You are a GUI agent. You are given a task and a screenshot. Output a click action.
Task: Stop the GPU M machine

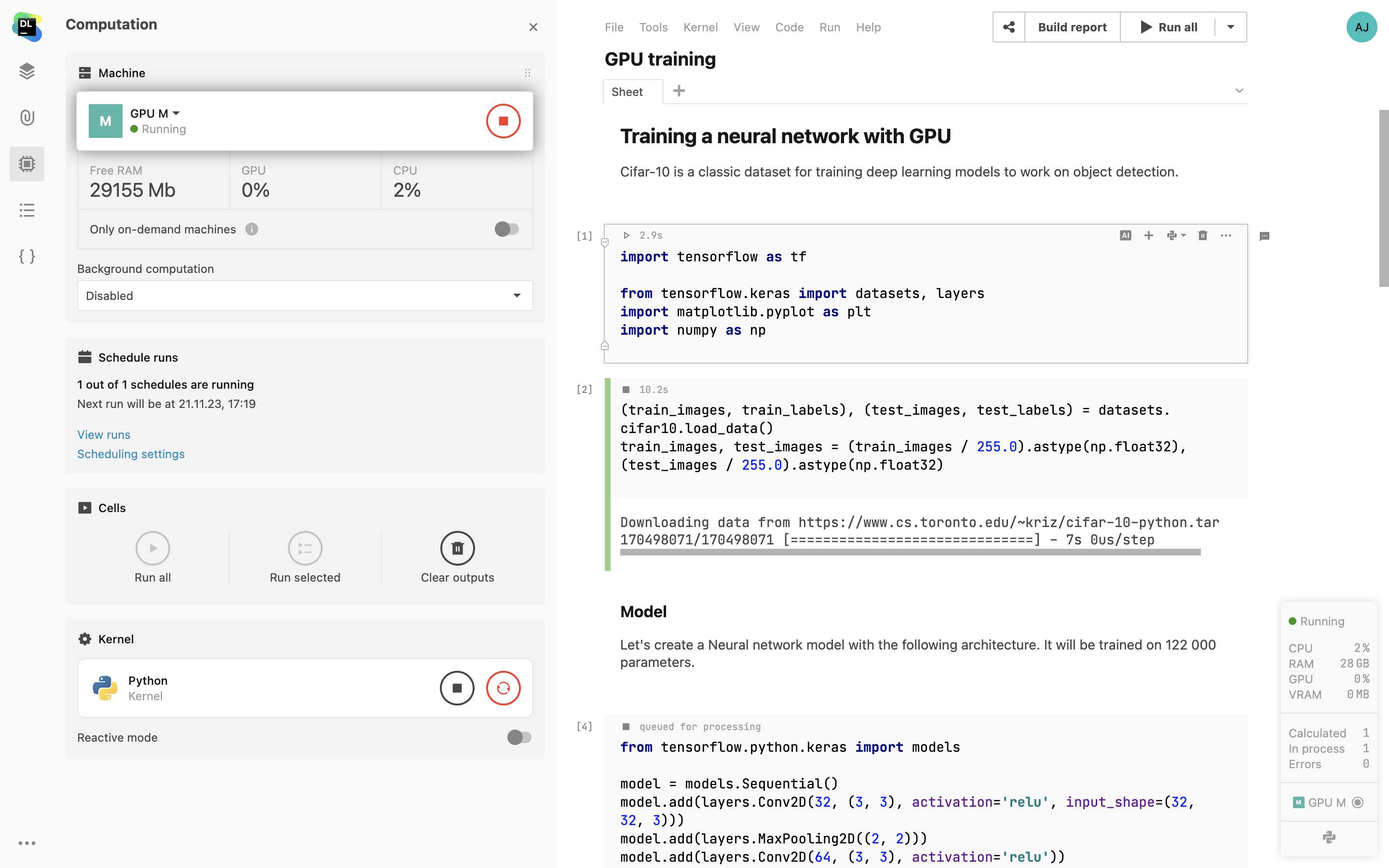[x=503, y=121]
